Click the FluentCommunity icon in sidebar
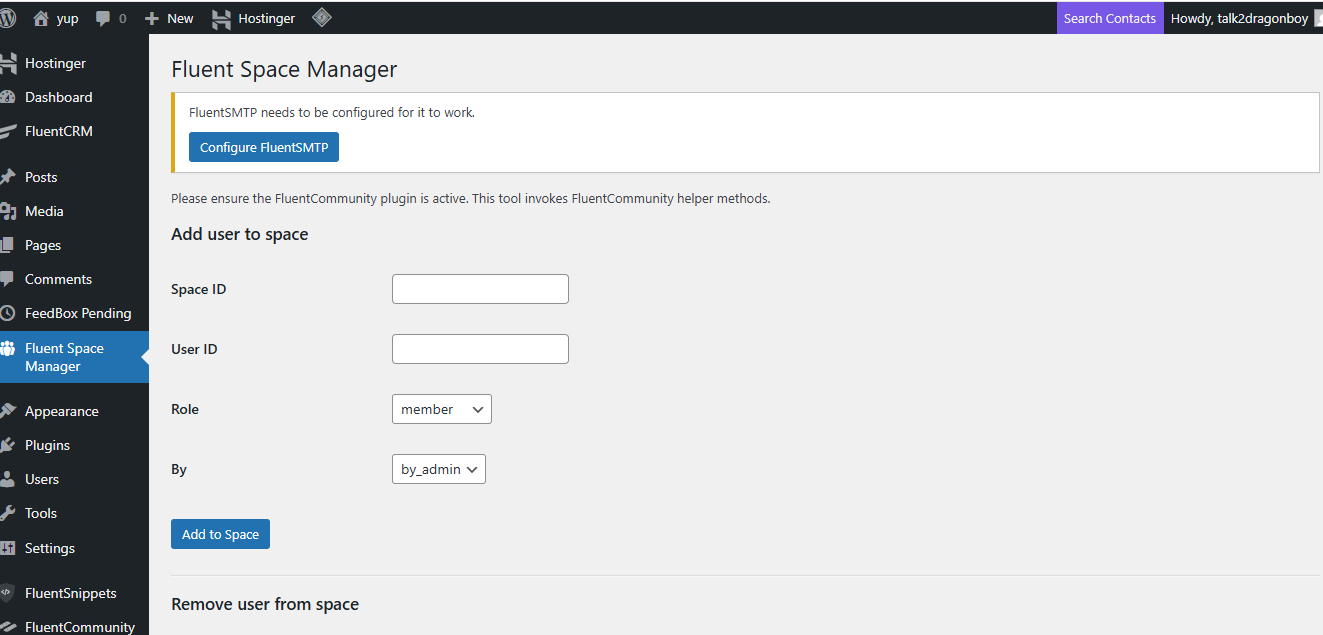The width and height of the screenshot is (1323, 635). 8,627
